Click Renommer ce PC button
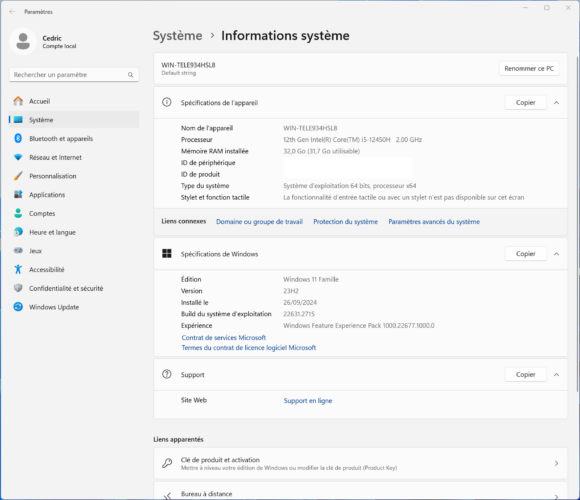This screenshot has height=500, width=580. (x=529, y=68)
